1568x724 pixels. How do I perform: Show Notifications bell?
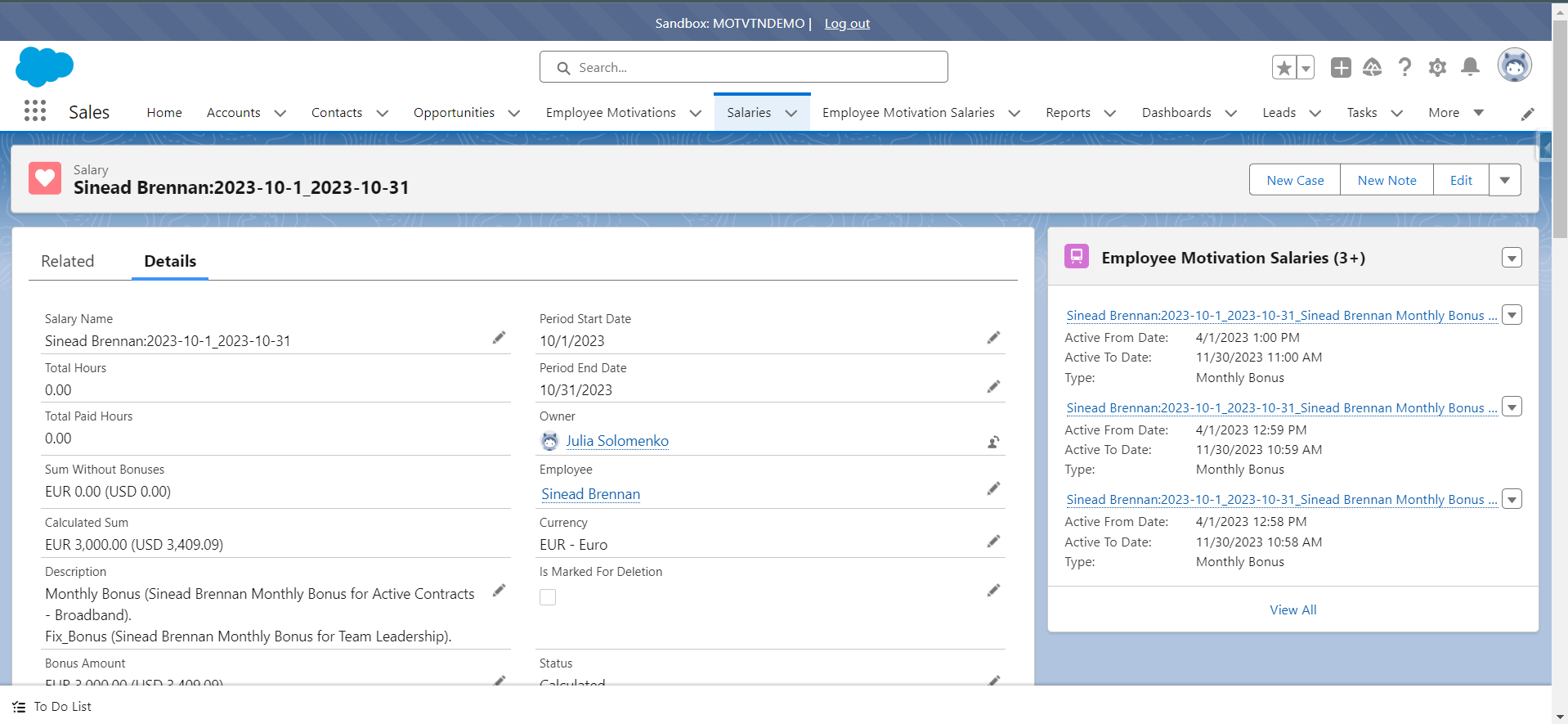click(1470, 67)
